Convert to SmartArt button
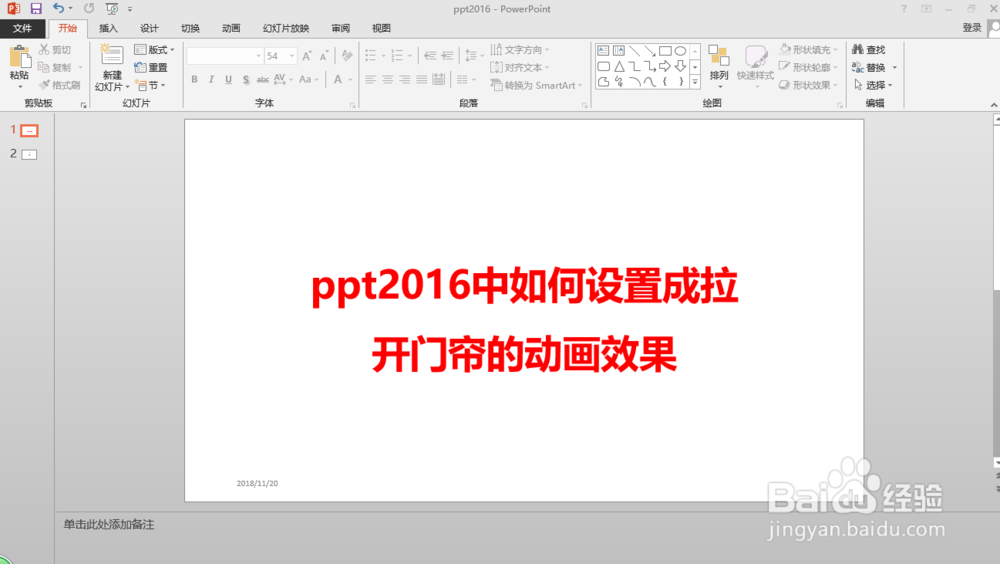Viewport: 1000px width, 564px height. pos(536,85)
